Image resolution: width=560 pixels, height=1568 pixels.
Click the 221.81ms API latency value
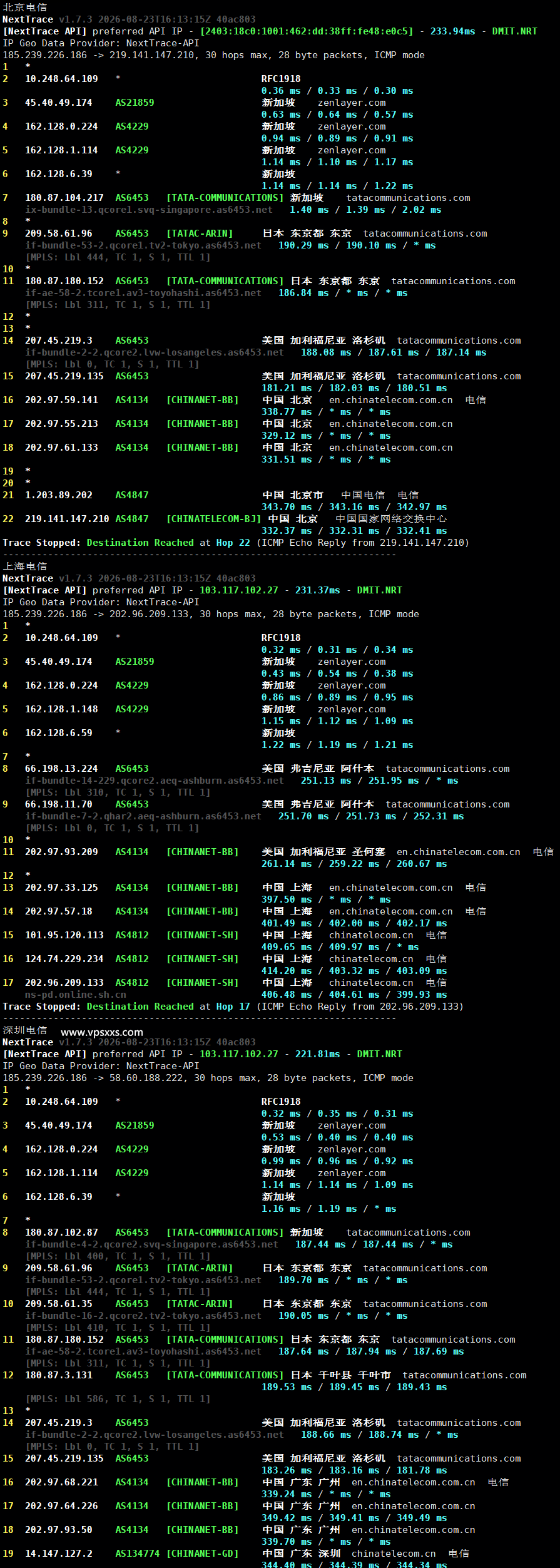coord(317,1054)
